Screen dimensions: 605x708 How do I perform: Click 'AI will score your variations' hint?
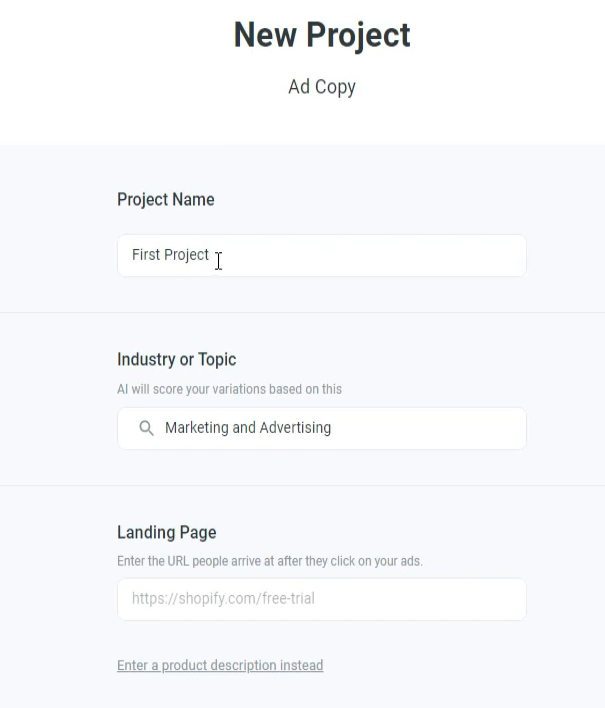click(x=229, y=389)
